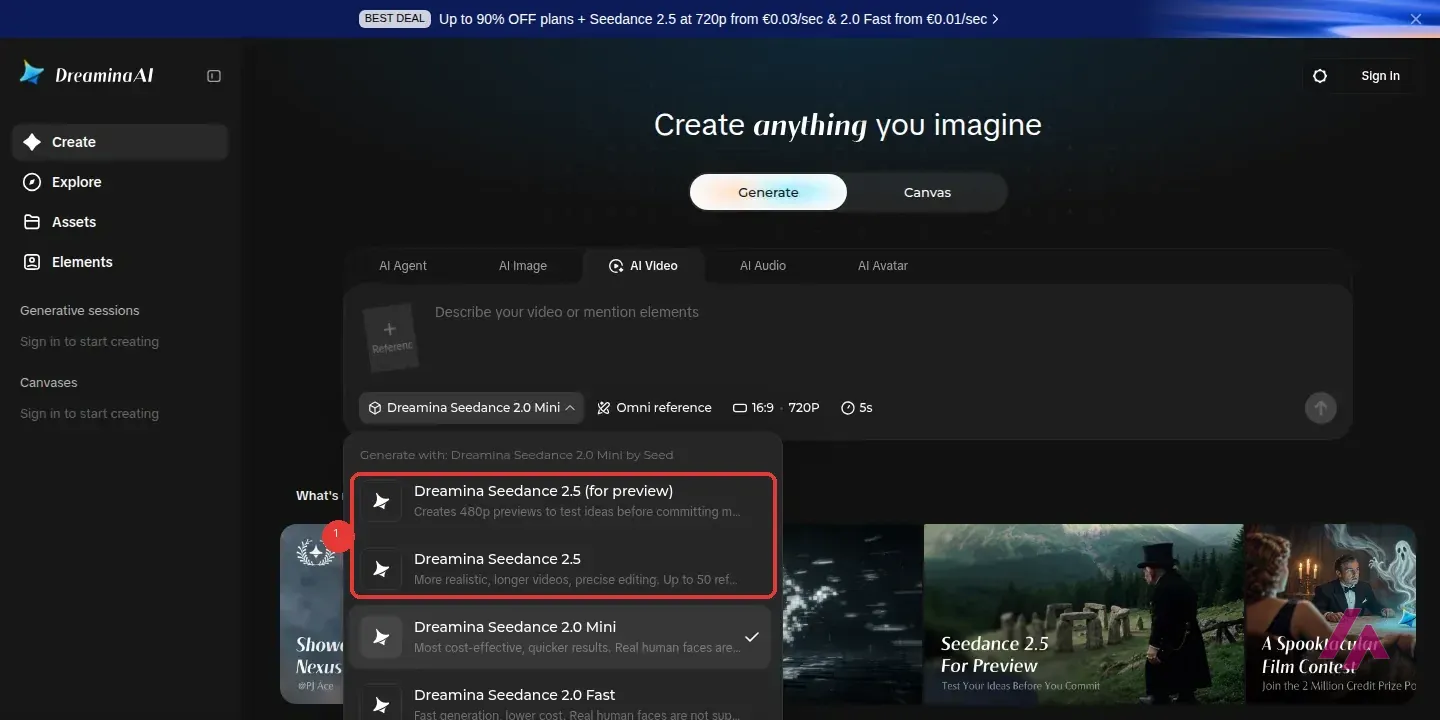
Task: Click the Omni reference icon
Action: [x=604, y=408]
